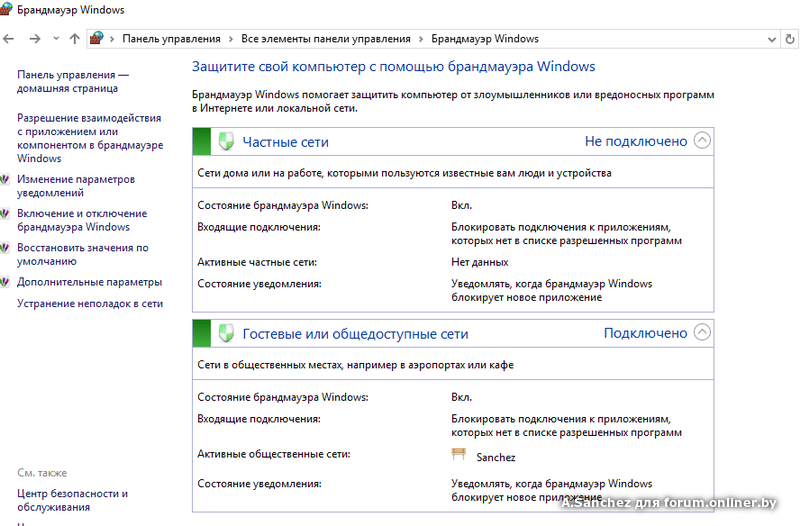Viewport: 800px width, 526px height.
Task: Click the bench icon next to Sanchez network
Action: click(x=459, y=454)
